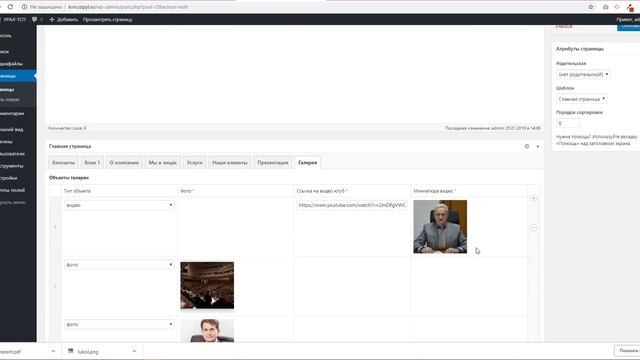Click the show-all downloads button in the downloads bar
The width and height of the screenshot is (640, 360).
627,351
